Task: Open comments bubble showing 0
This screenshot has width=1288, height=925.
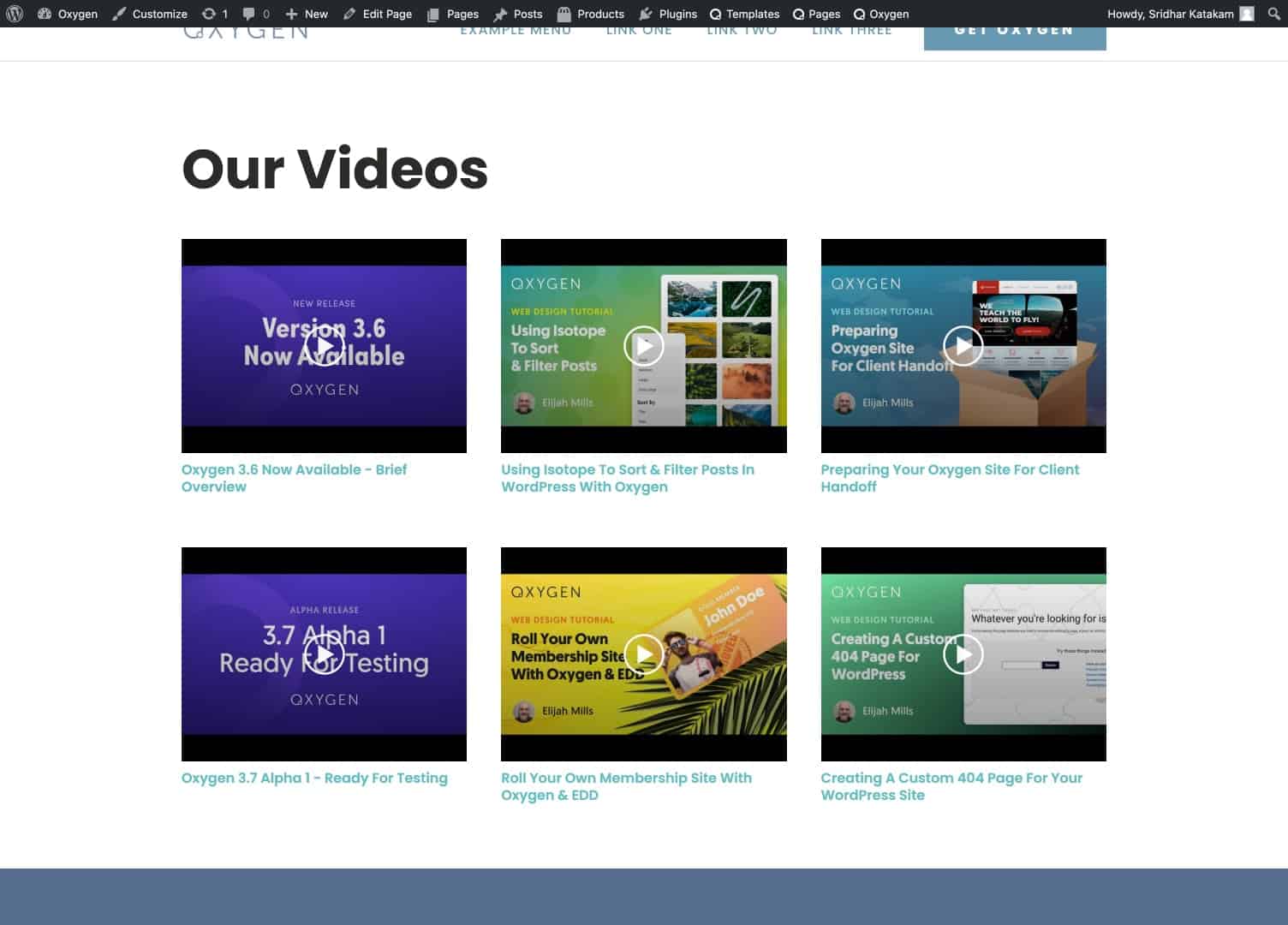Action: [256, 14]
